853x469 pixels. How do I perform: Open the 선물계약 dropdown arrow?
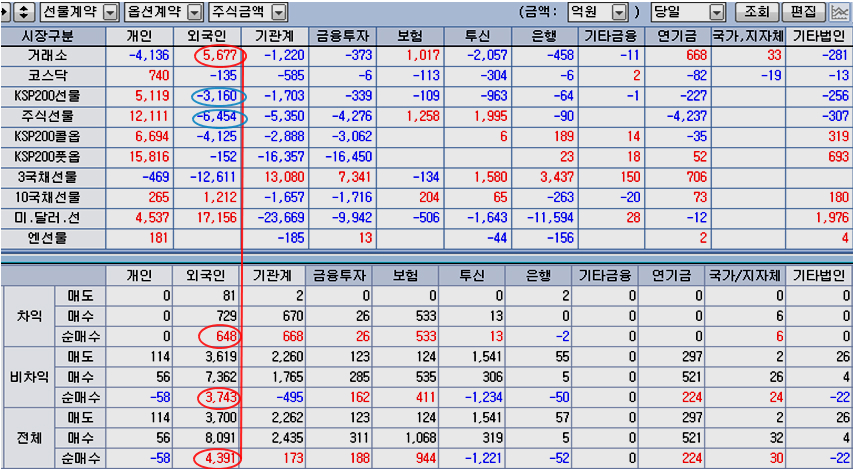(x=110, y=12)
